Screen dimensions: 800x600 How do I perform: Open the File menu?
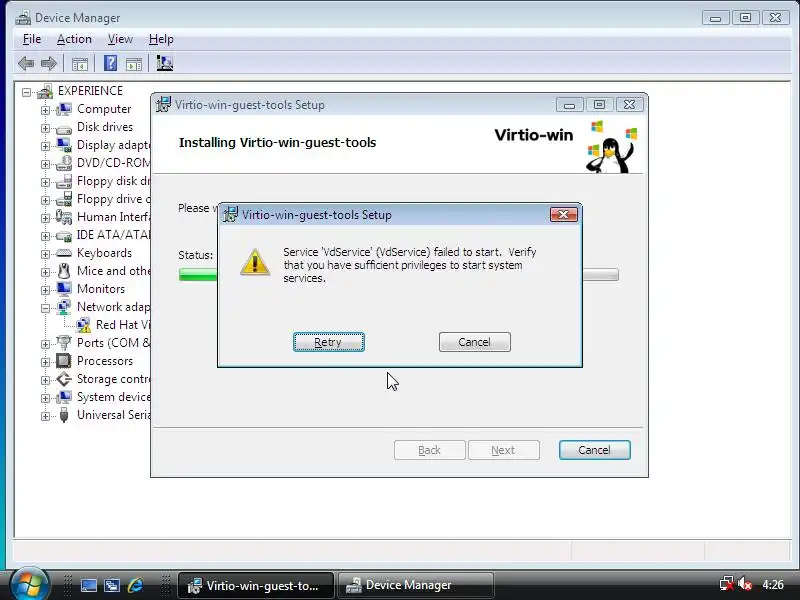[32, 39]
